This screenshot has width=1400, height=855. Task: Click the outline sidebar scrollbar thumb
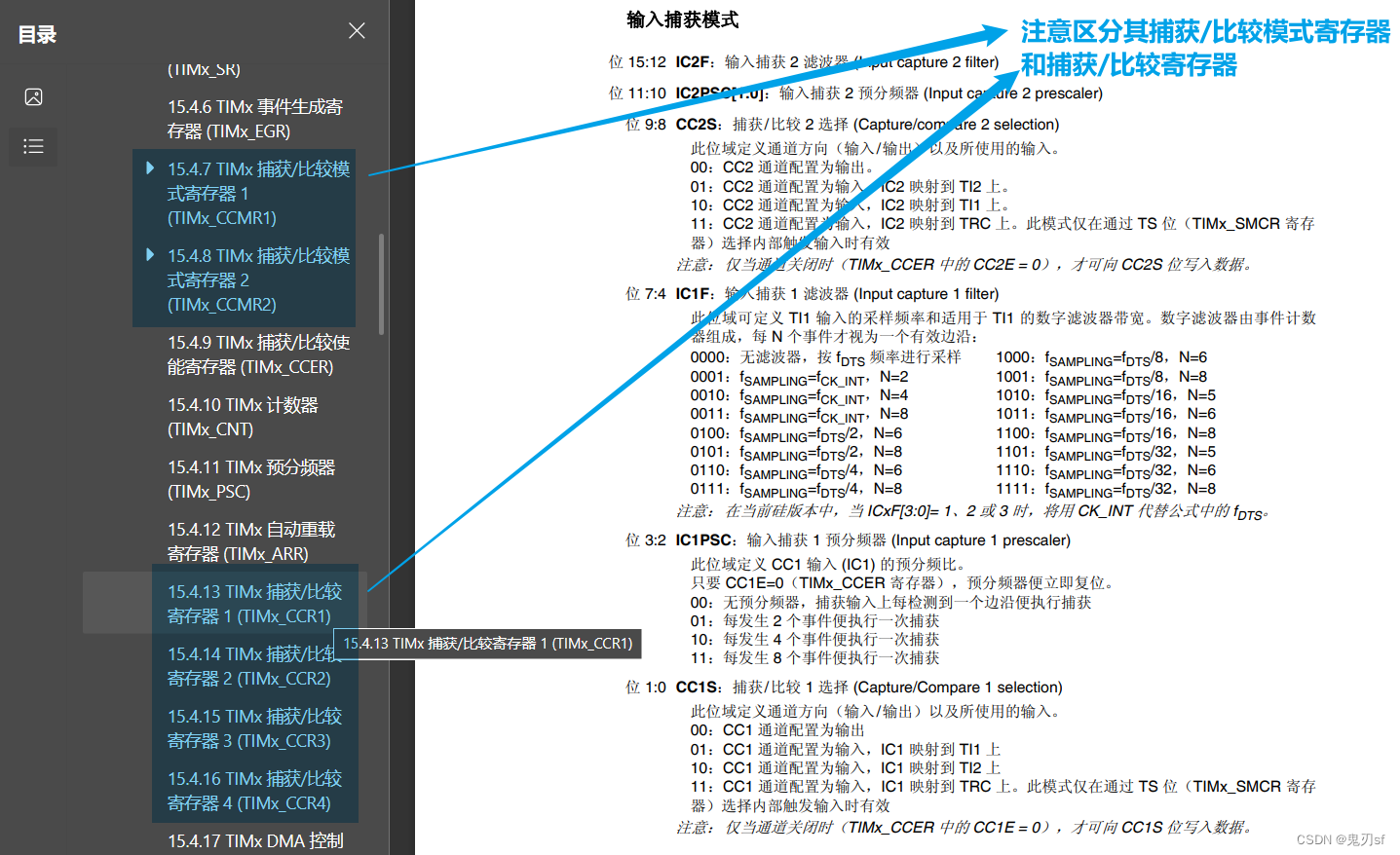381,283
